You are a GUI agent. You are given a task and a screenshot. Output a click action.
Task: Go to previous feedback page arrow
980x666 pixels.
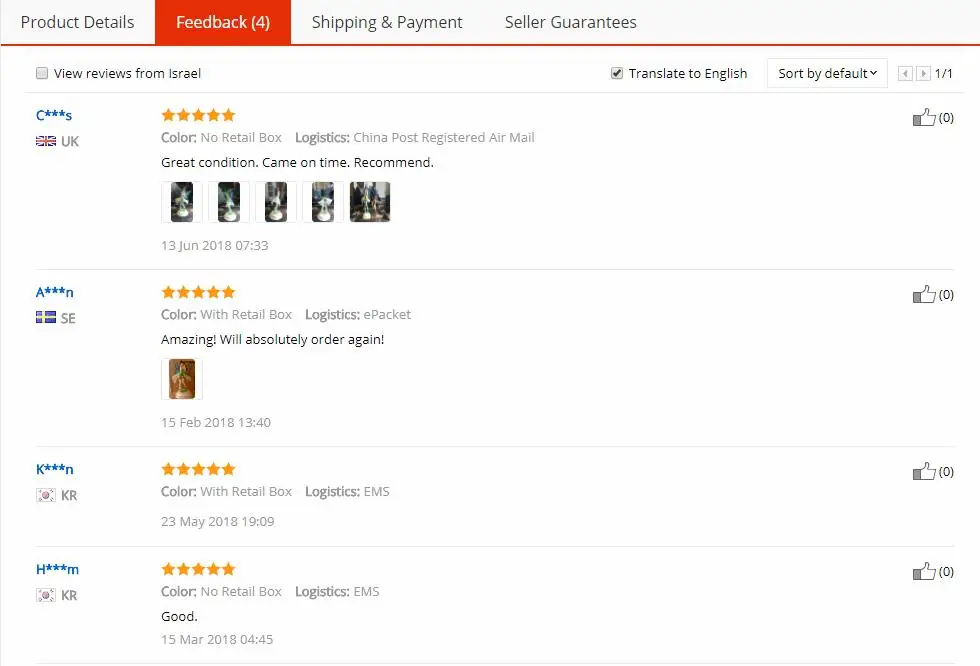[x=905, y=74]
